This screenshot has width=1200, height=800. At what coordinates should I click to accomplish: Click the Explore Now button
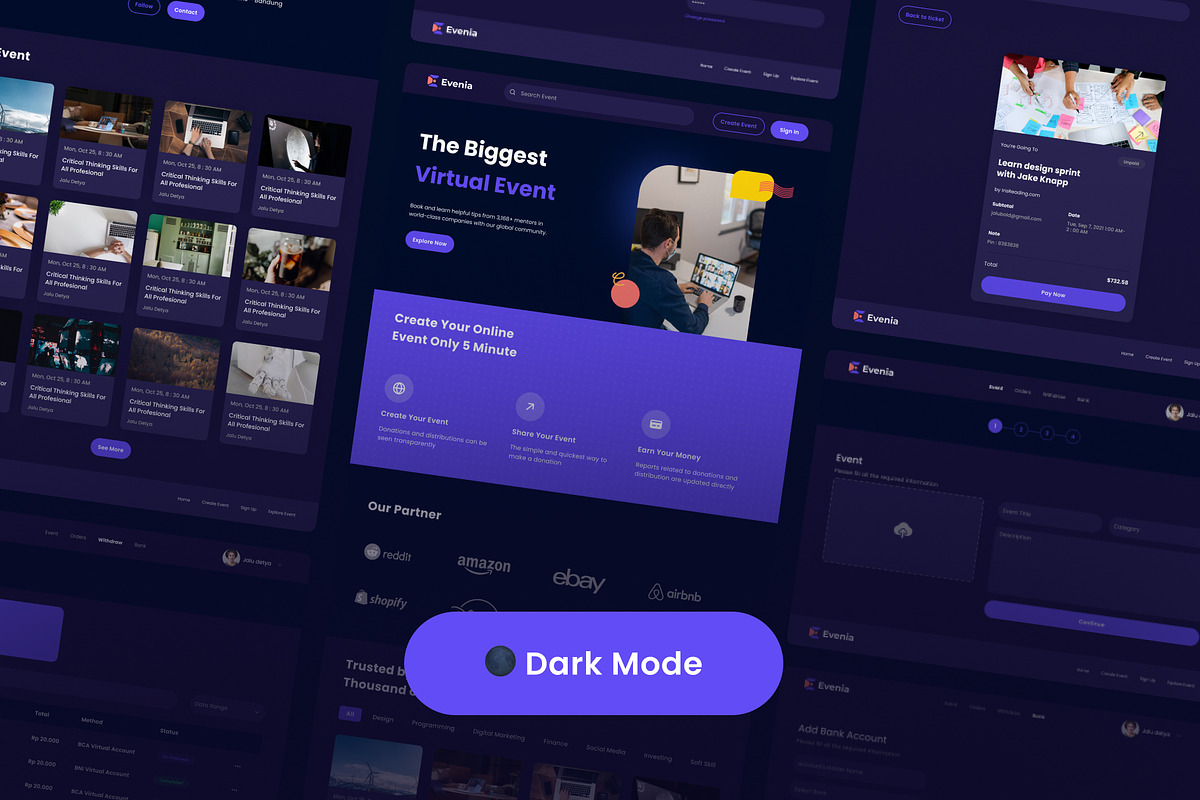click(x=429, y=242)
